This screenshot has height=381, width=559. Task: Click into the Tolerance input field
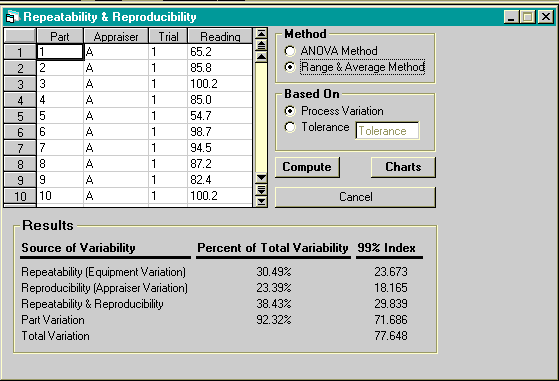tap(388, 130)
